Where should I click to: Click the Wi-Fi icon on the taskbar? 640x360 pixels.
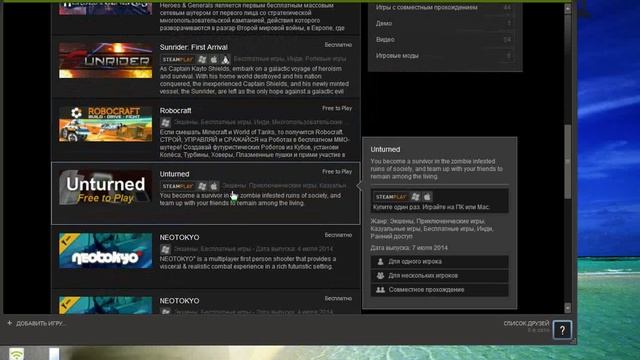click(x=16, y=355)
